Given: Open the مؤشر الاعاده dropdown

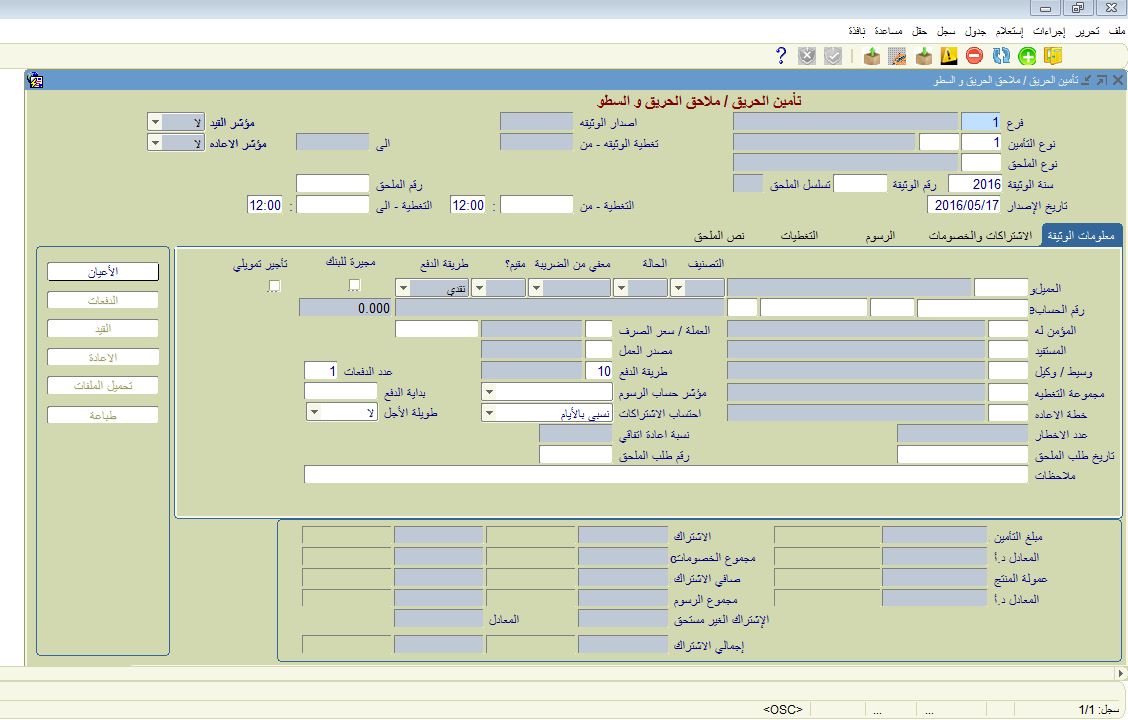Looking at the screenshot, I should 155,143.
